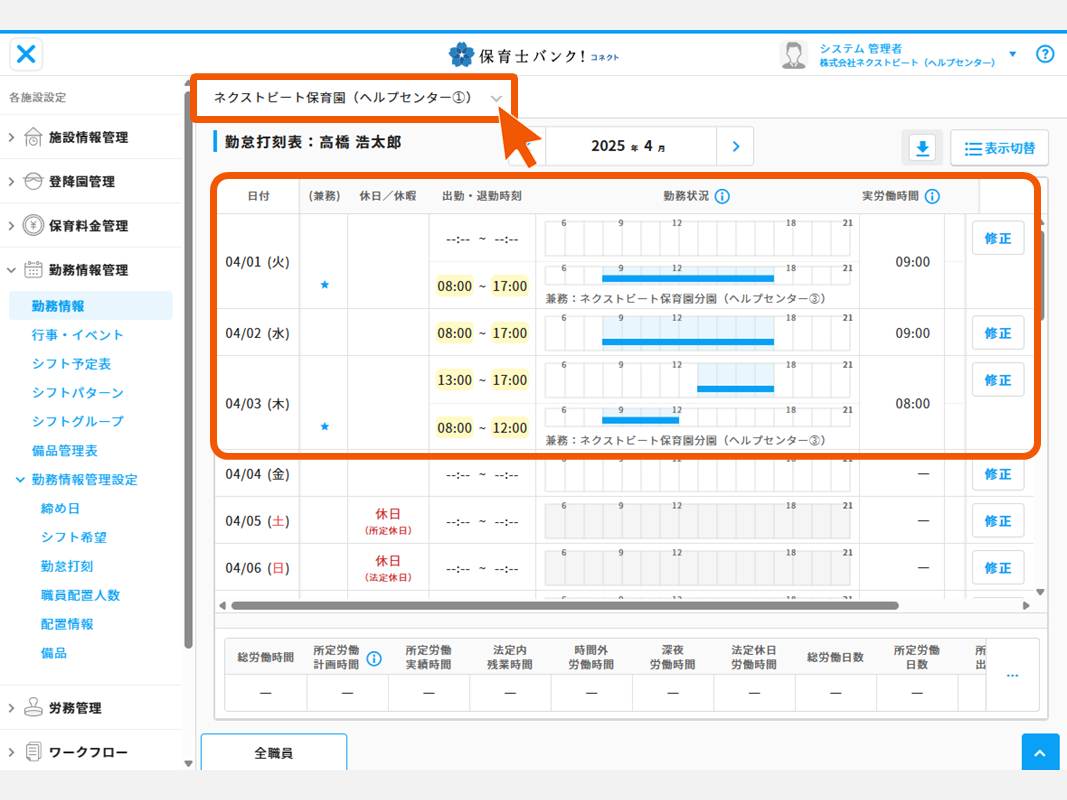Viewport: 1067px width, 800px height.
Task: Expand 施設情報管理 in the sidebar
Action: [x=88, y=137]
